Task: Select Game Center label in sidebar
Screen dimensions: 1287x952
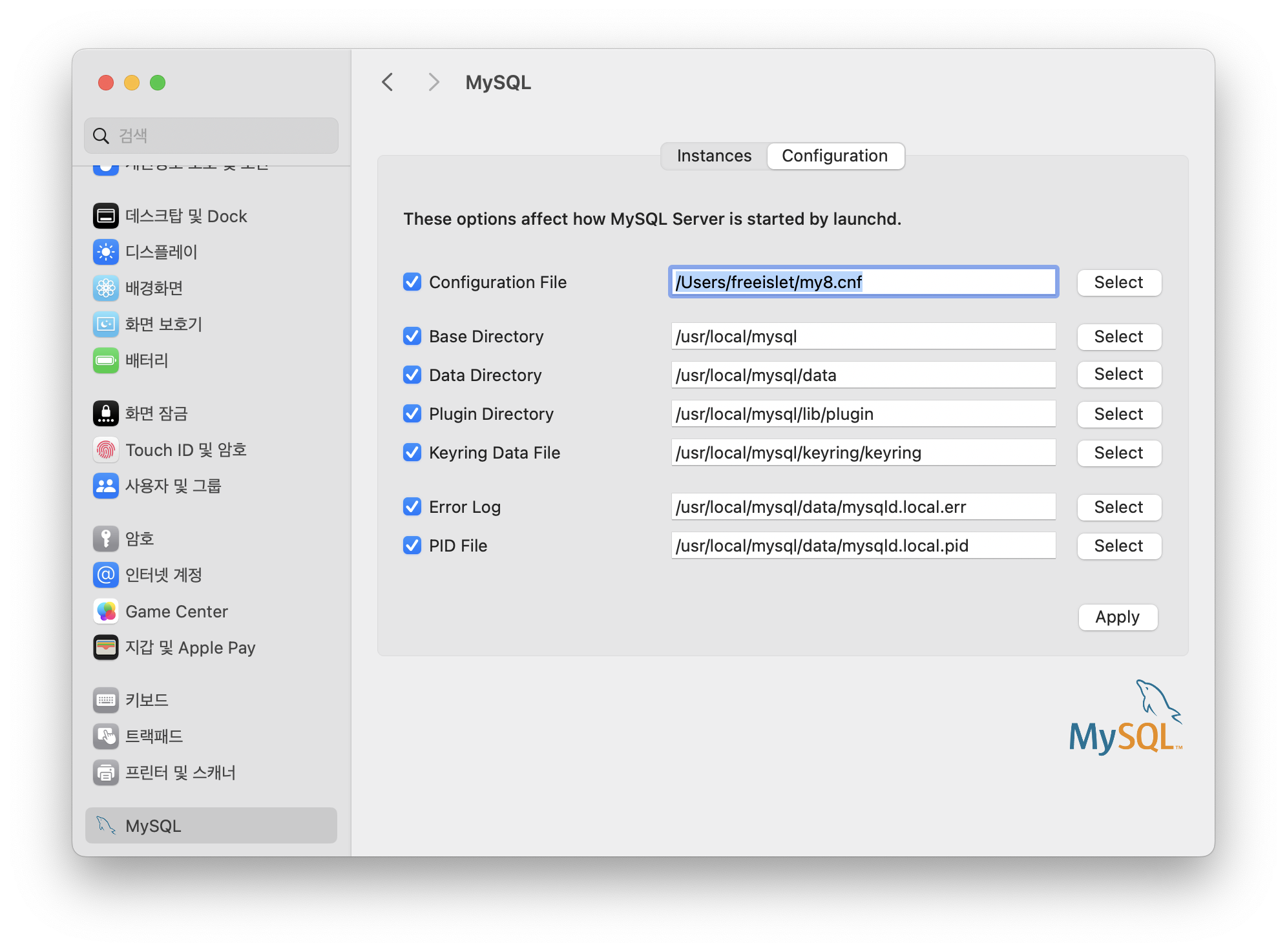Action: (x=176, y=611)
